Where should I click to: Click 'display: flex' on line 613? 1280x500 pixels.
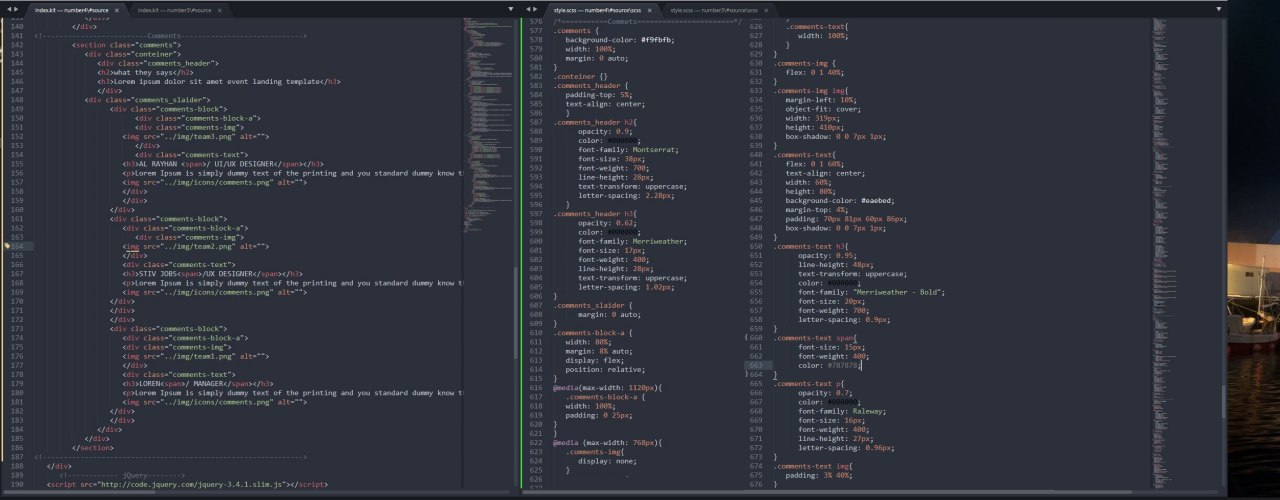(592, 359)
